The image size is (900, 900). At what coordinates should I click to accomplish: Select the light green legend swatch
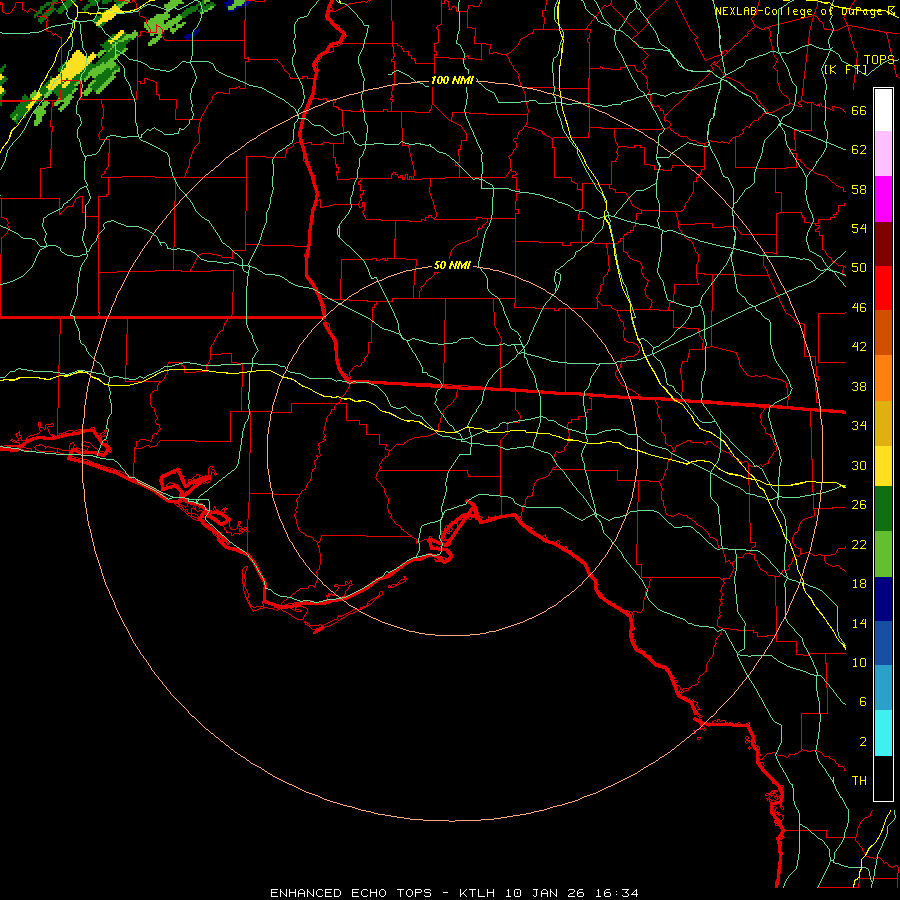point(883,554)
